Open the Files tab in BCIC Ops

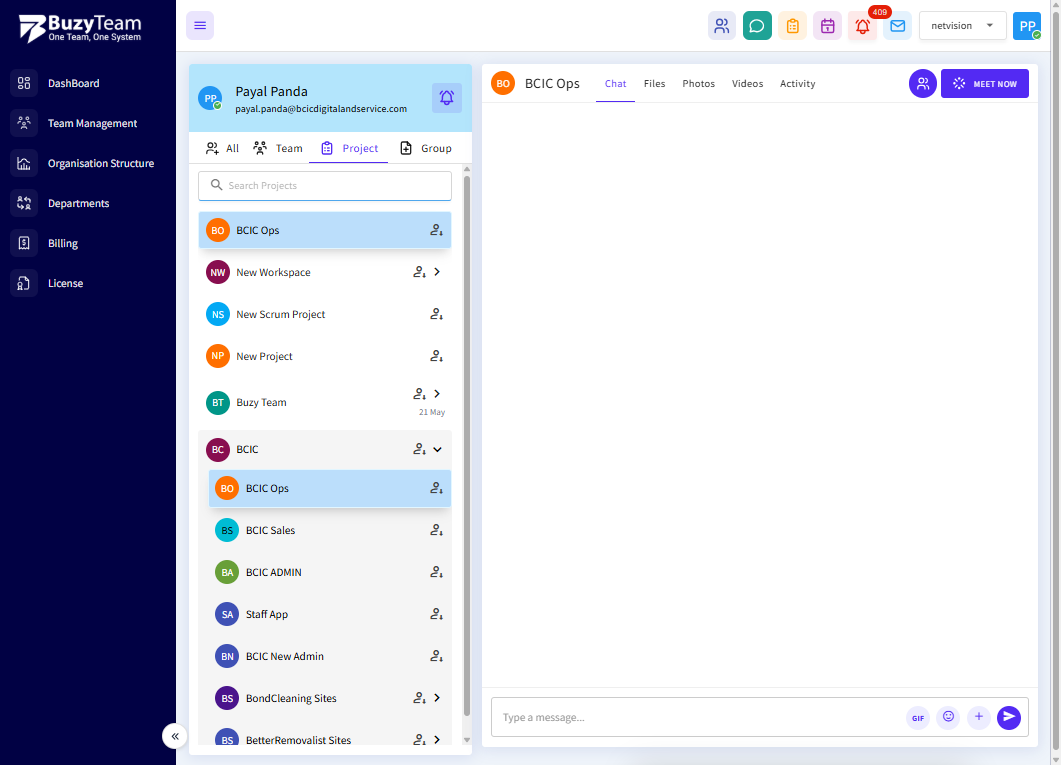(654, 84)
